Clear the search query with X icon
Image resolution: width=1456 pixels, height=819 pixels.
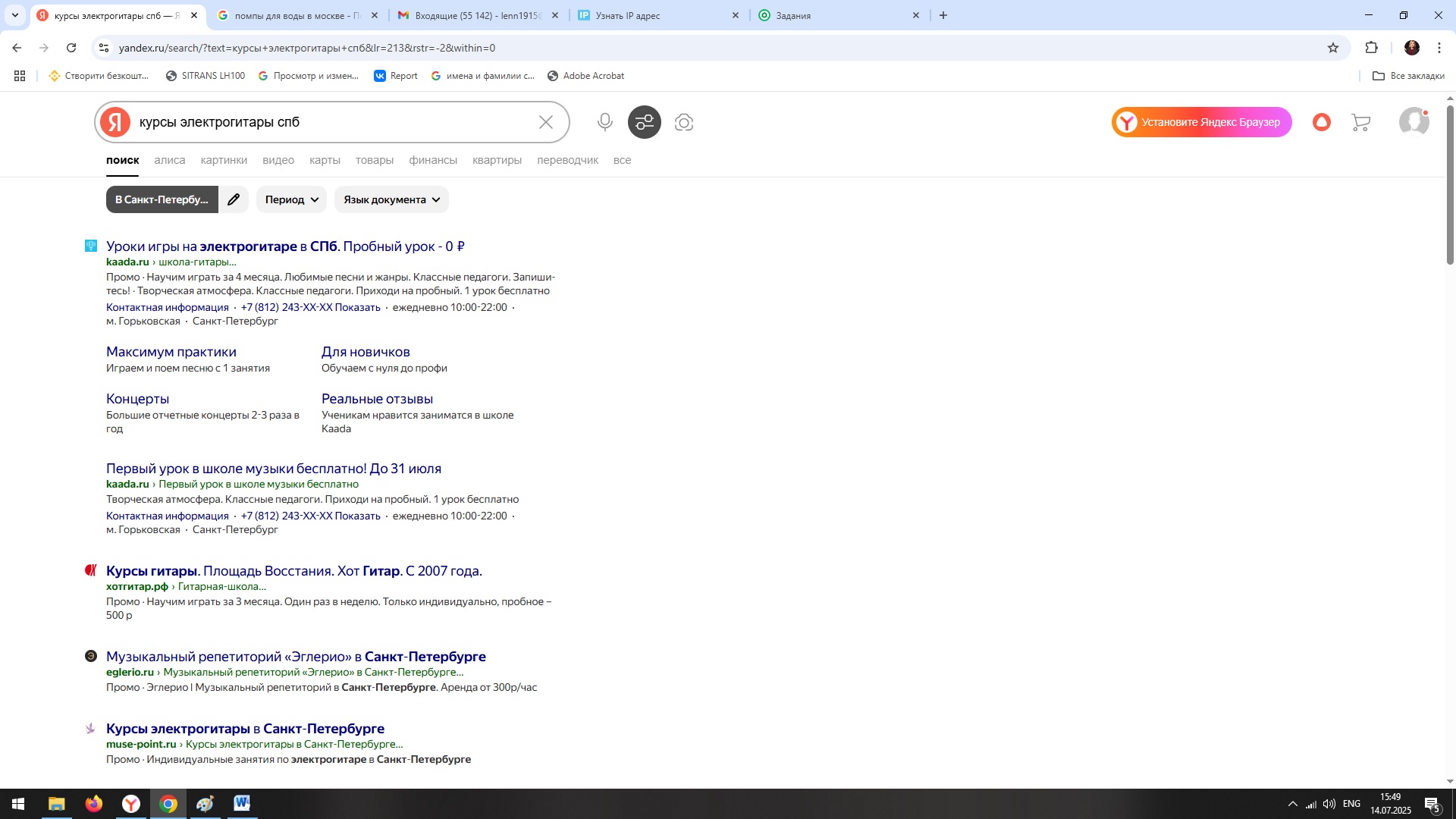(x=546, y=122)
